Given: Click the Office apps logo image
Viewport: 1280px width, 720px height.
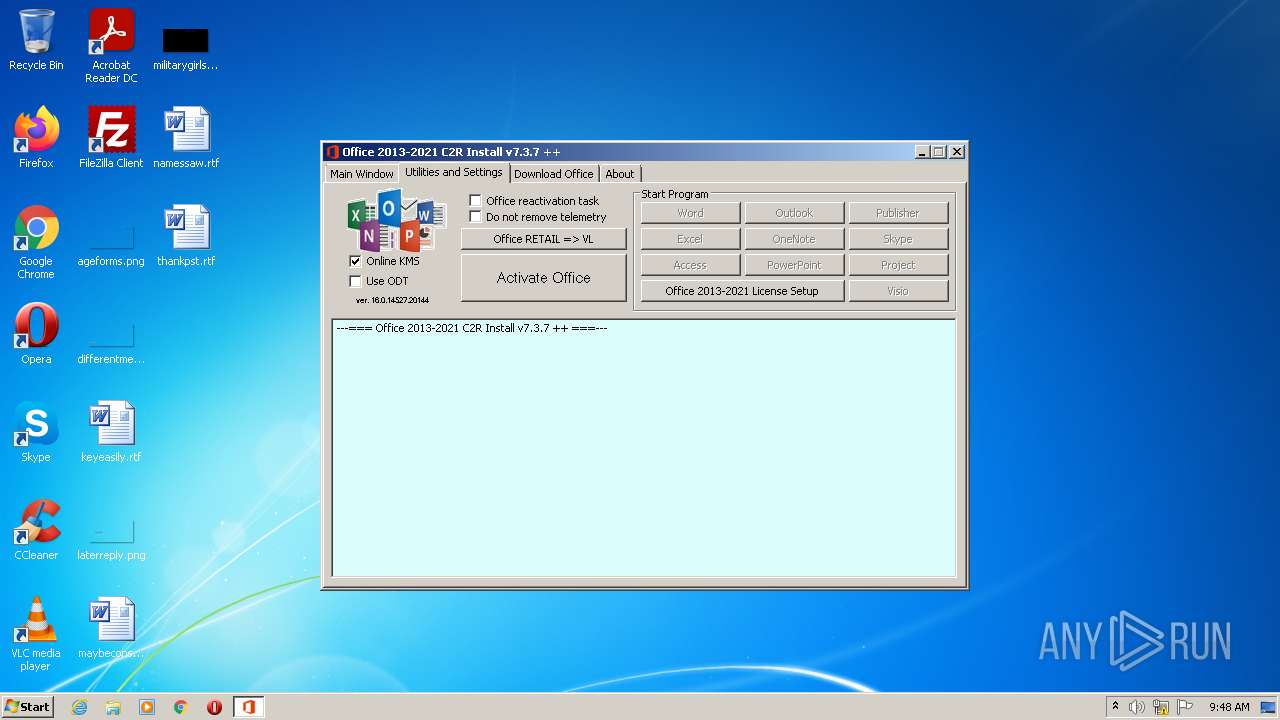Looking at the screenshot, I should click(396, 220).
